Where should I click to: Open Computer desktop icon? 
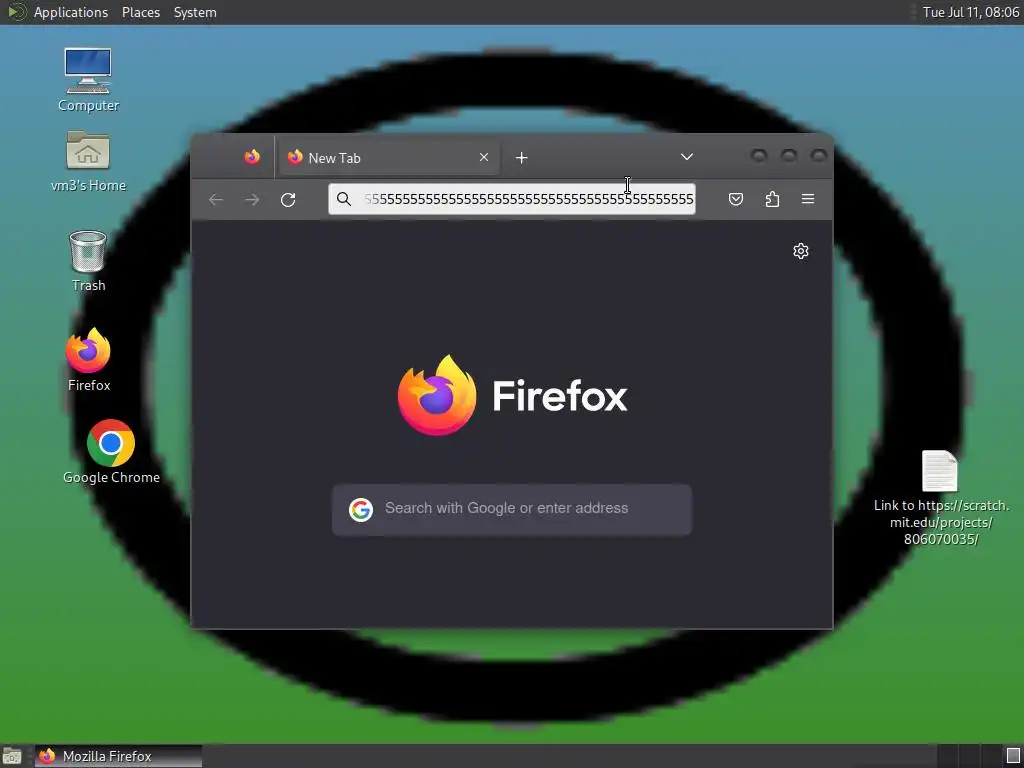[x=88, y=80]
